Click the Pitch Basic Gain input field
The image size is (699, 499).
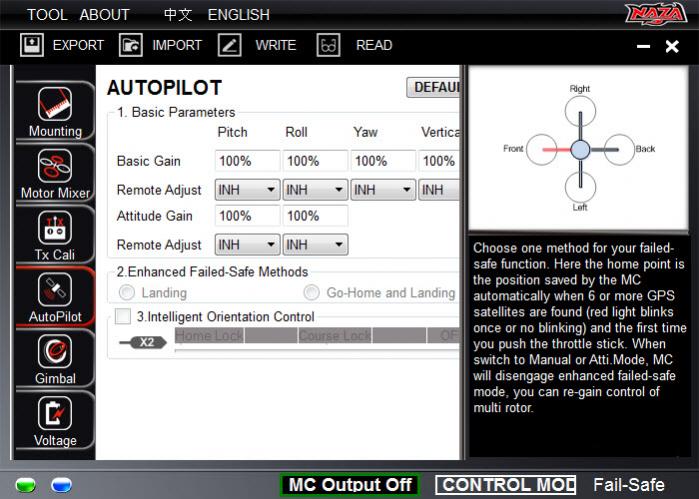click(x=246, y=161)
